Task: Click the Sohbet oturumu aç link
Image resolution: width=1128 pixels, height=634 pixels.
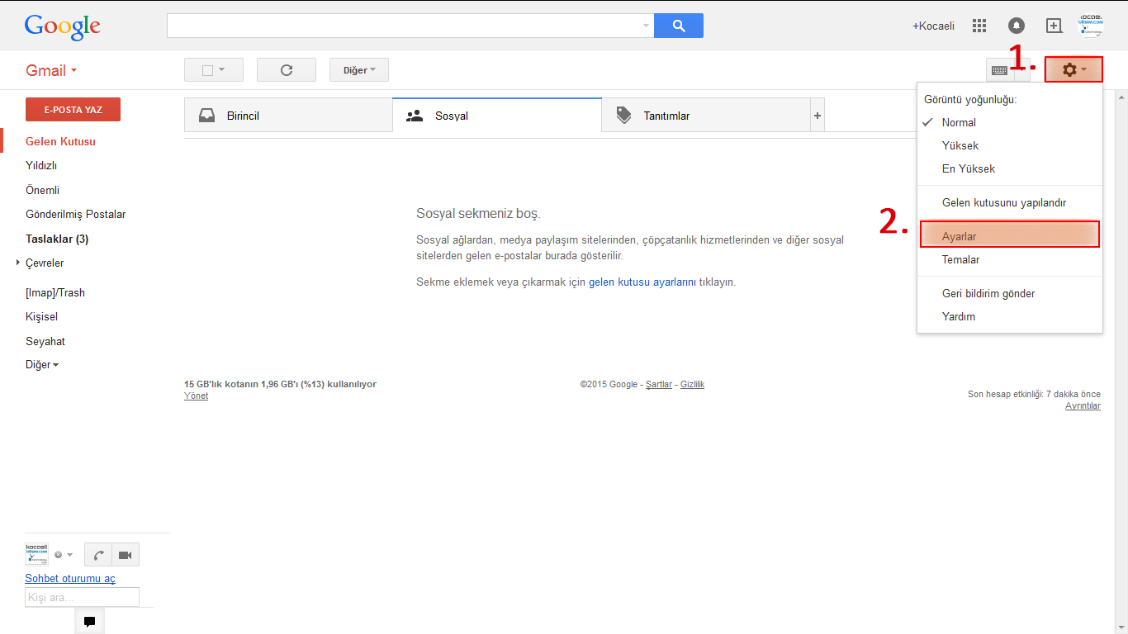Action: point(70,579)
